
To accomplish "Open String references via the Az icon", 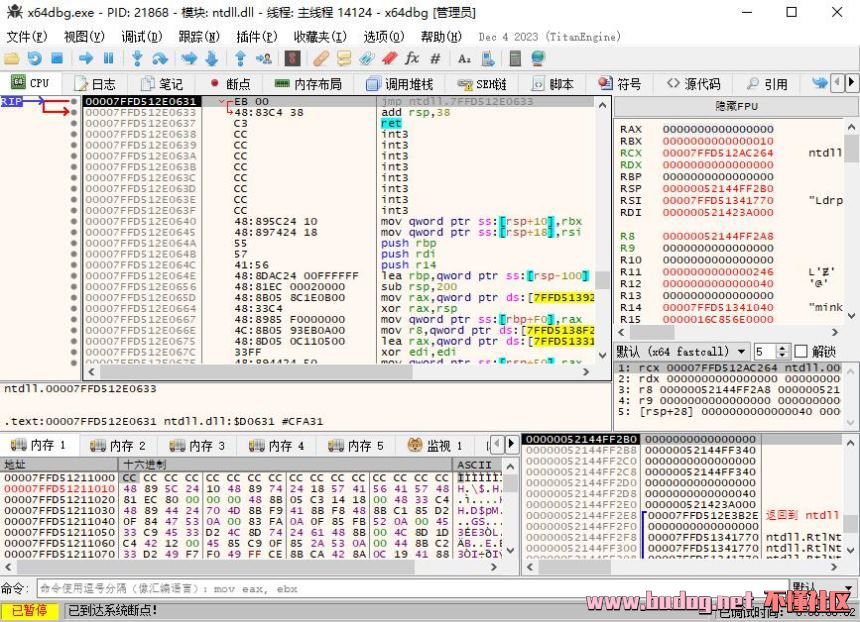I will pyautogui.click(x=464, y=59).
